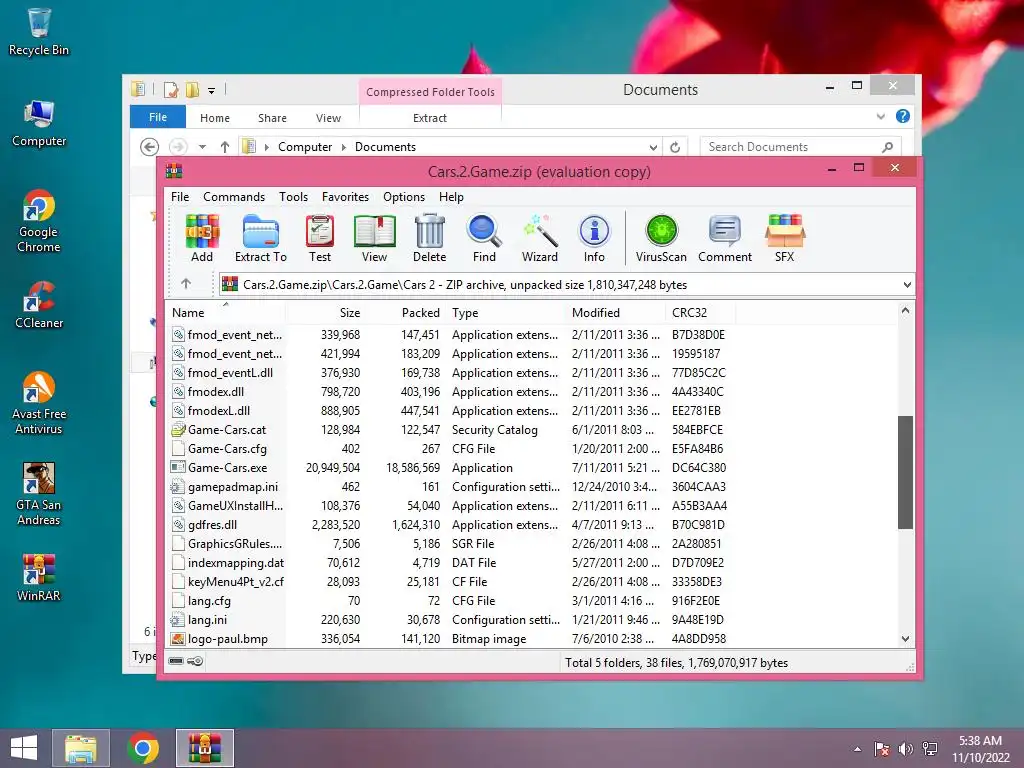Go up one folder level in WinRAR
This screenshot has height=768, width=1024.
click(186, 284)
